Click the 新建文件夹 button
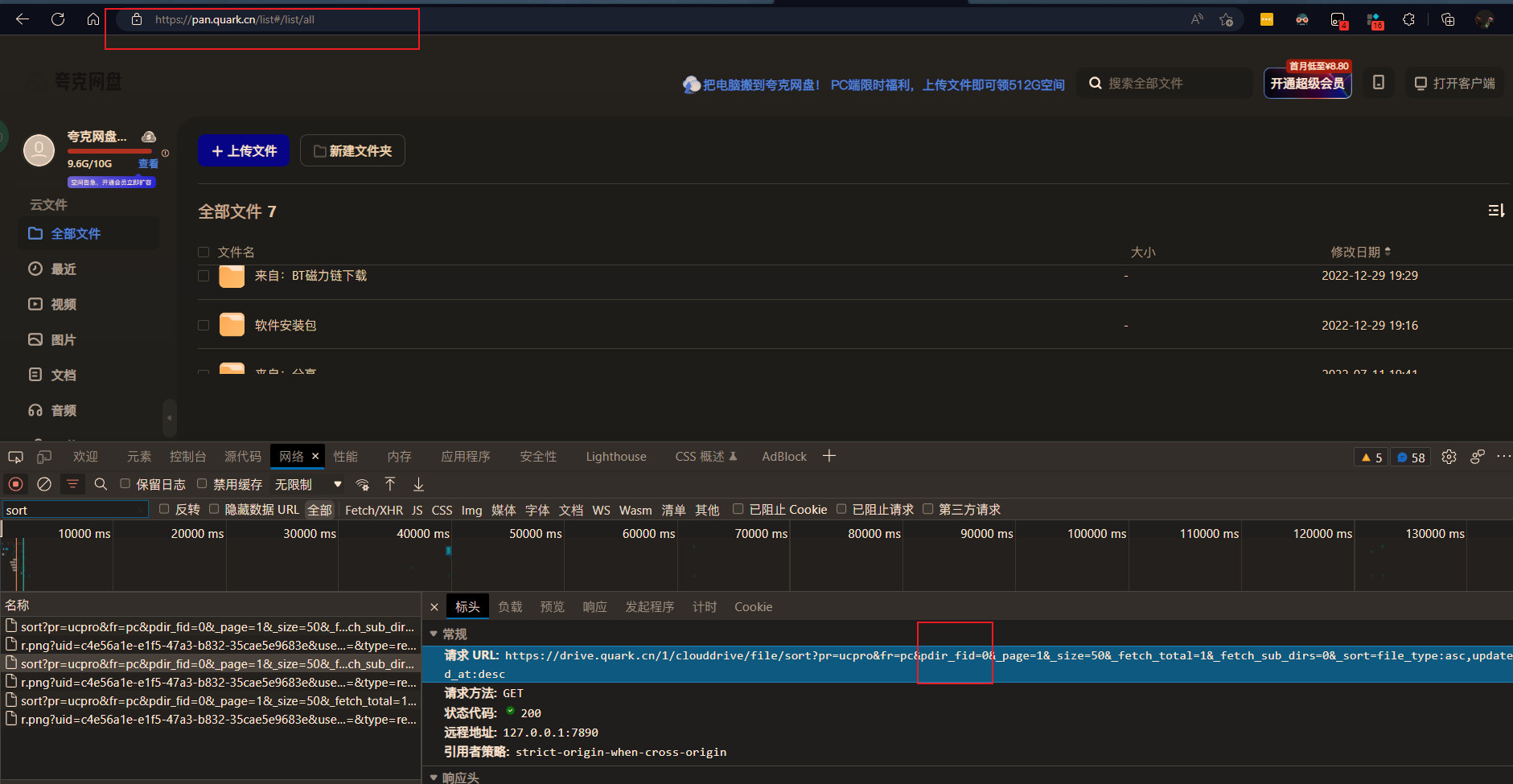 (352, 150)
